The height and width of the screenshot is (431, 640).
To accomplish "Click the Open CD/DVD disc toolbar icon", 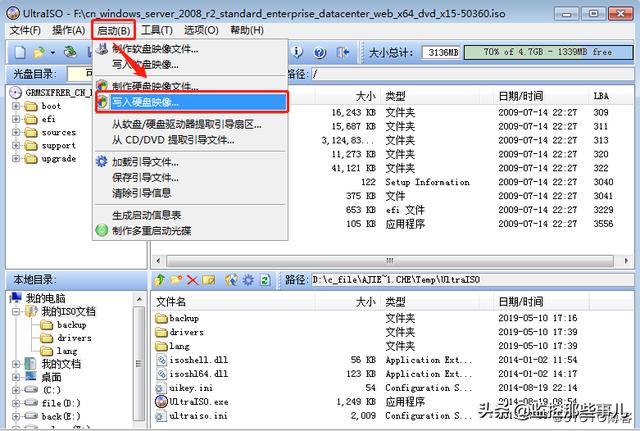I will (x=70, y=52).
